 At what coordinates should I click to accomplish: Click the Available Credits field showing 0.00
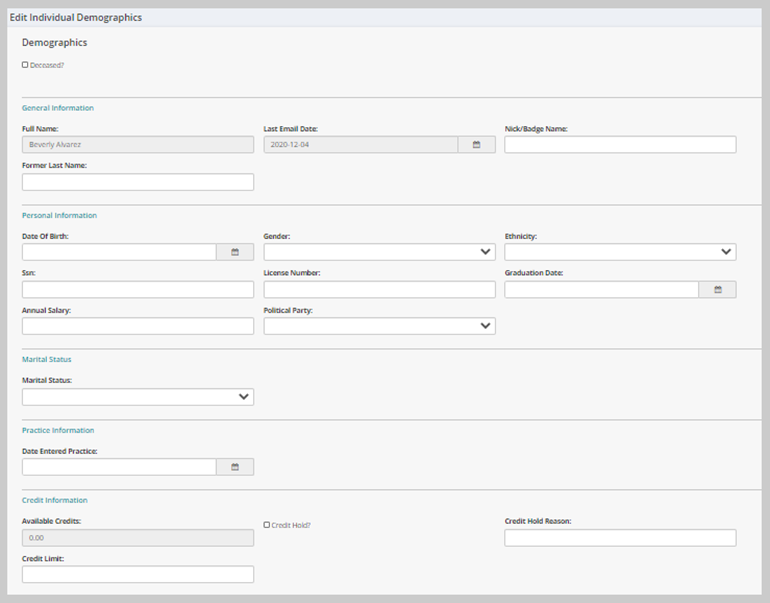(138, 538)
